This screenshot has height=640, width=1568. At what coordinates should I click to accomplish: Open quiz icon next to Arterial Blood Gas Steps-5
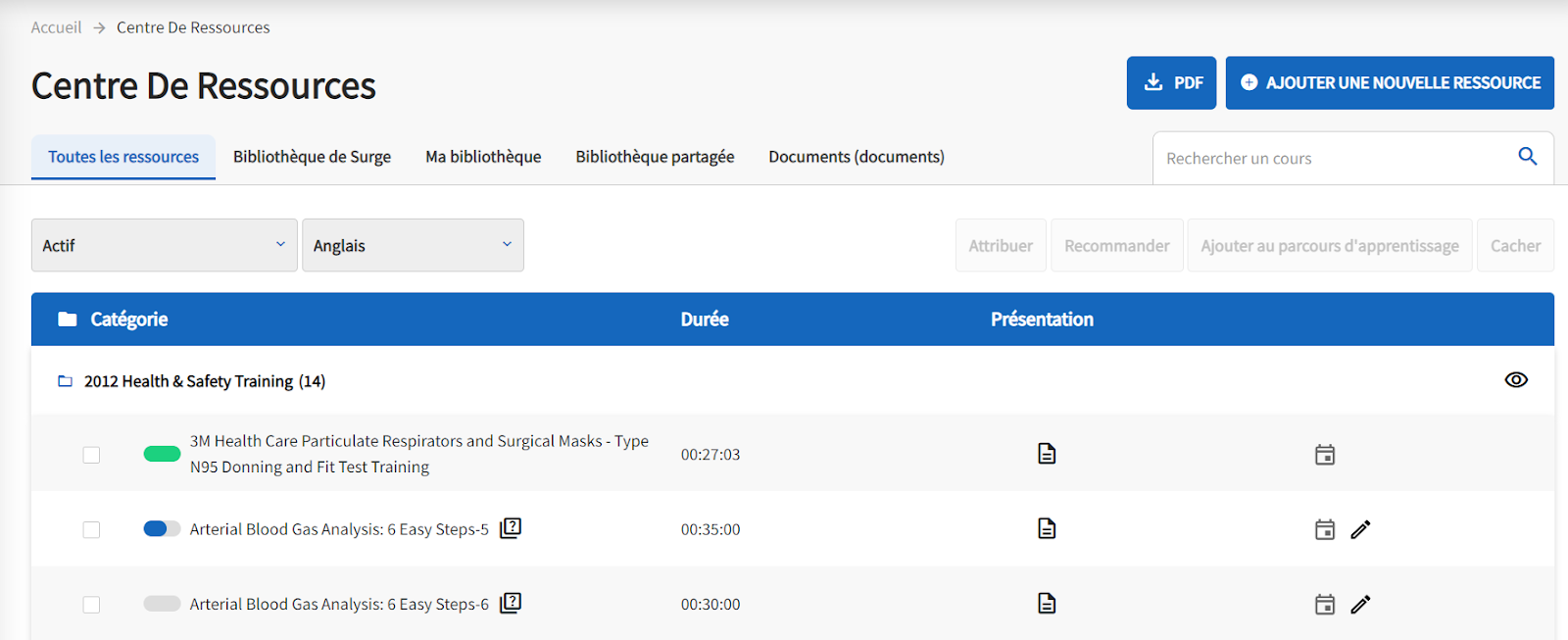(x=511, y=528)
